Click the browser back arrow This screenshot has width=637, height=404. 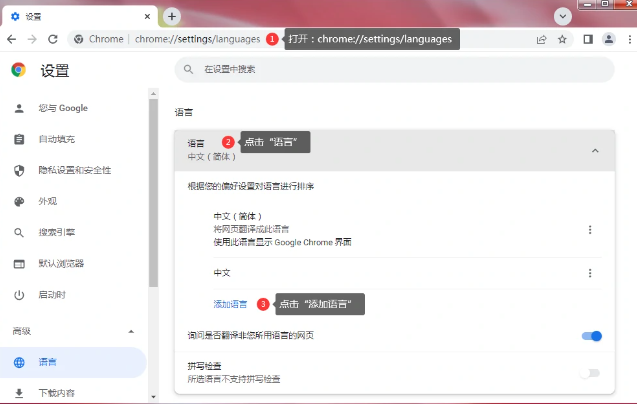11,39
